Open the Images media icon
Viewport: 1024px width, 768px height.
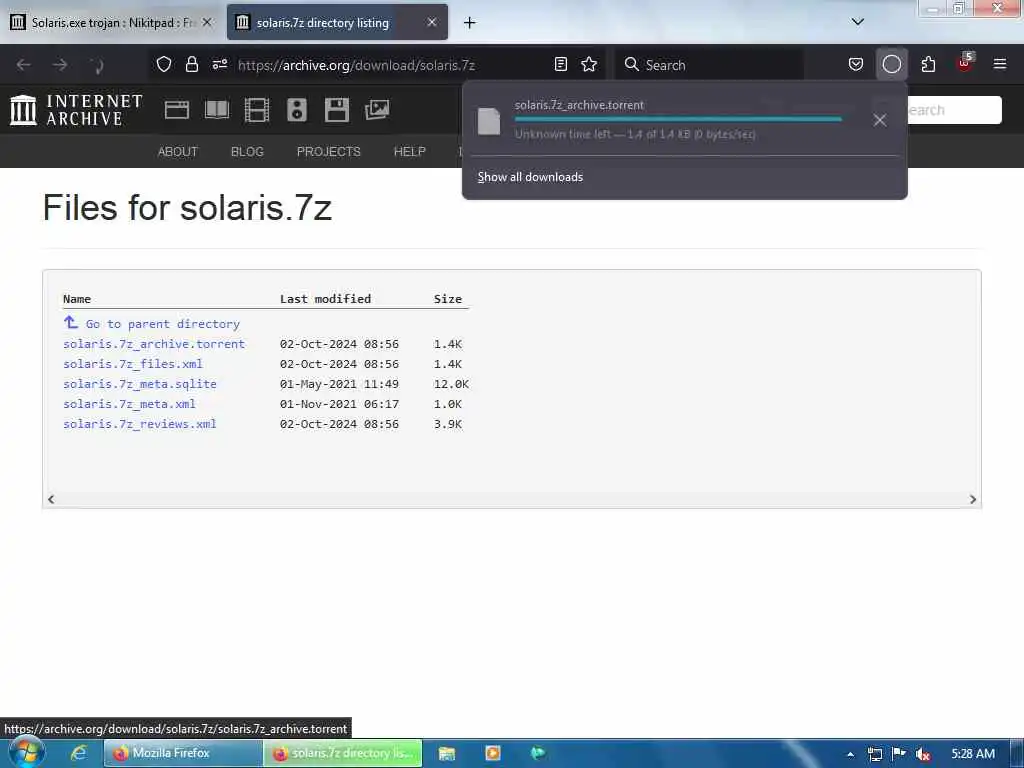377,110
